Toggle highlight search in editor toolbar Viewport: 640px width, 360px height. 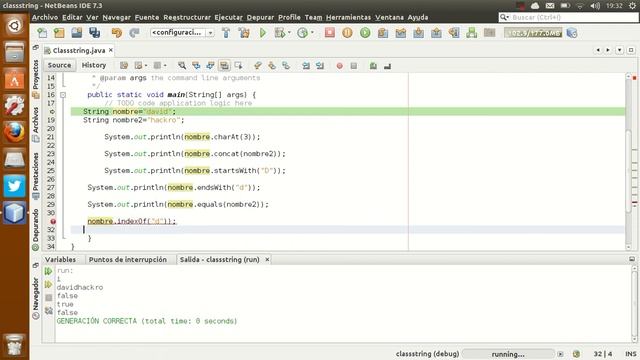(x=224, y=66)
